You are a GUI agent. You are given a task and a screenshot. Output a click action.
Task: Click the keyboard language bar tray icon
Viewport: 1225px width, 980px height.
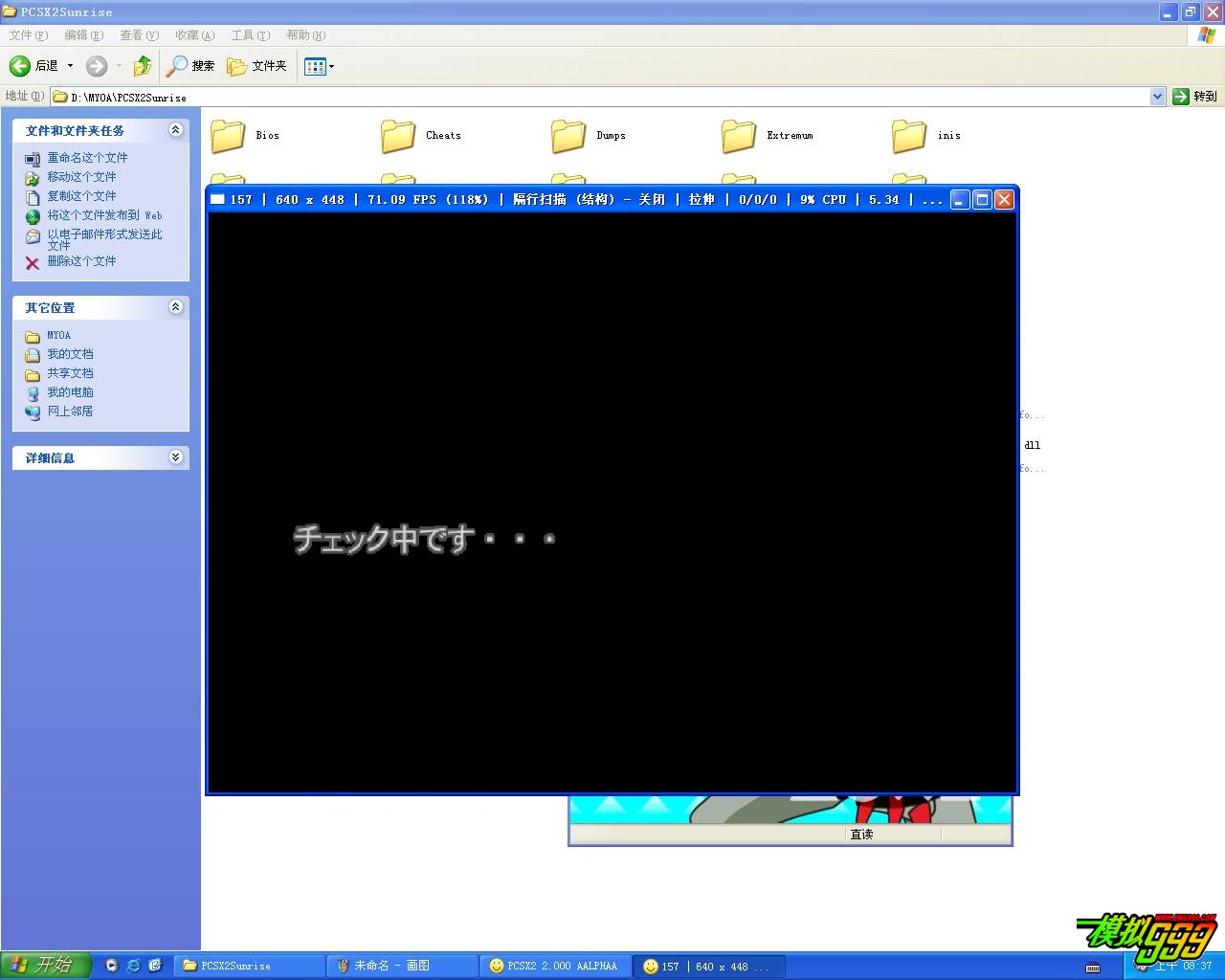click(1093, 967)
